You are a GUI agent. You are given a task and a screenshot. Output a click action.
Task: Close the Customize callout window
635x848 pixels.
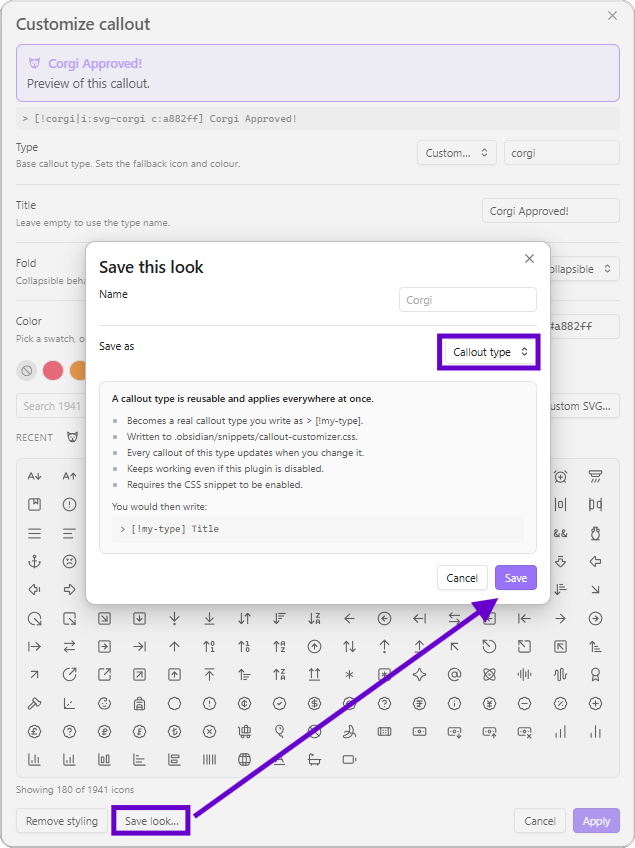[612, 16]
